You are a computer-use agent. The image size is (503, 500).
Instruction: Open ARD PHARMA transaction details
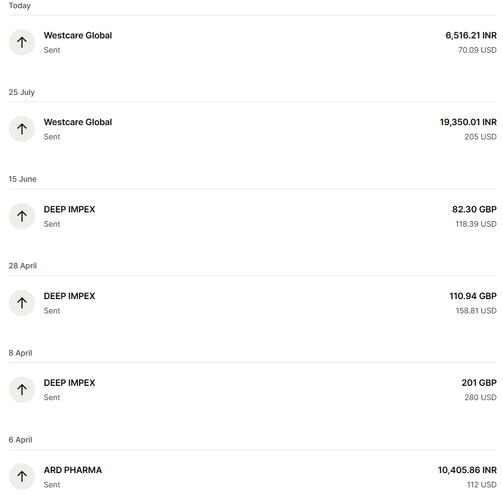[x=253, y=477]
